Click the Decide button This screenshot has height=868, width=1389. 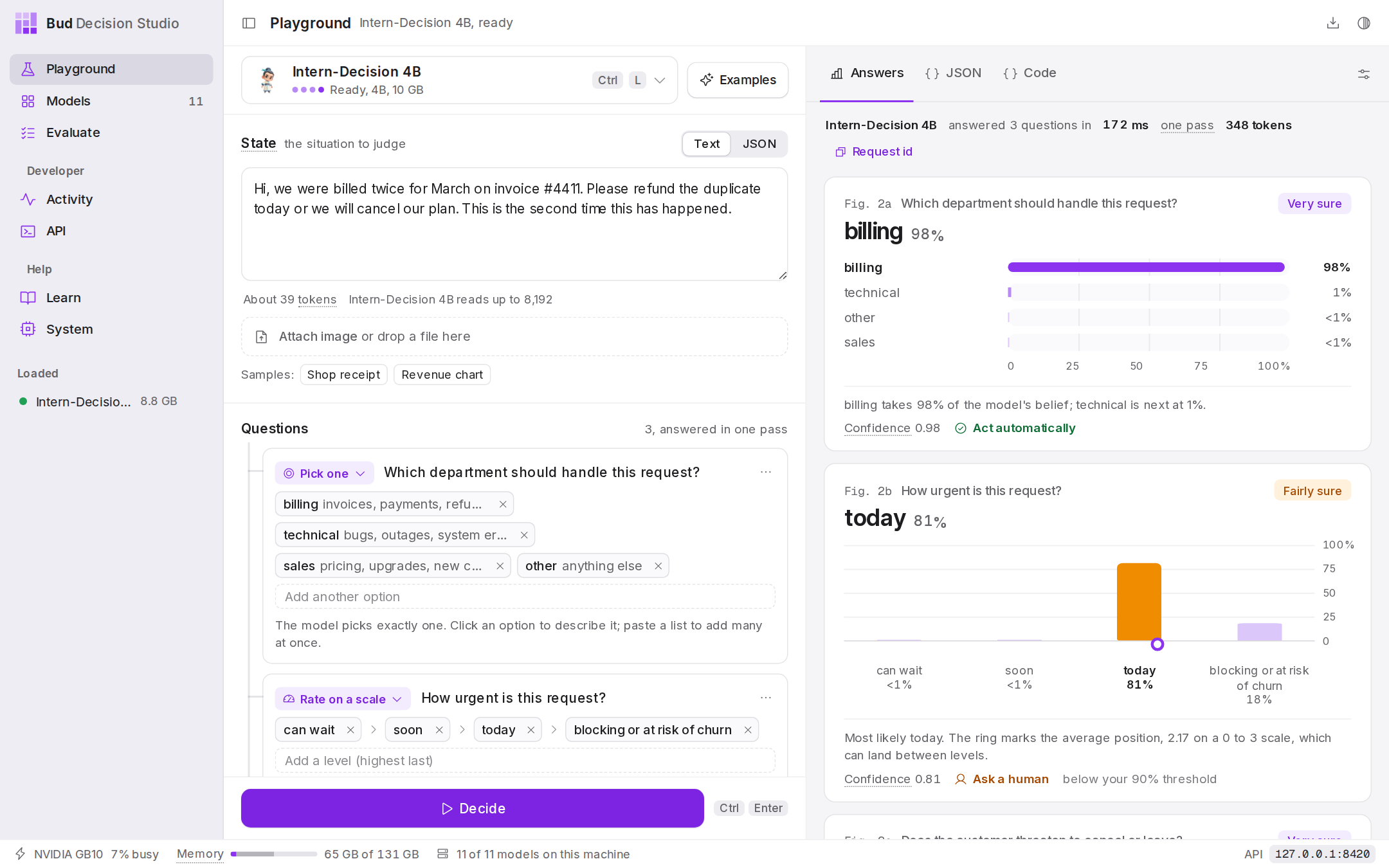[x=473, y=808]
